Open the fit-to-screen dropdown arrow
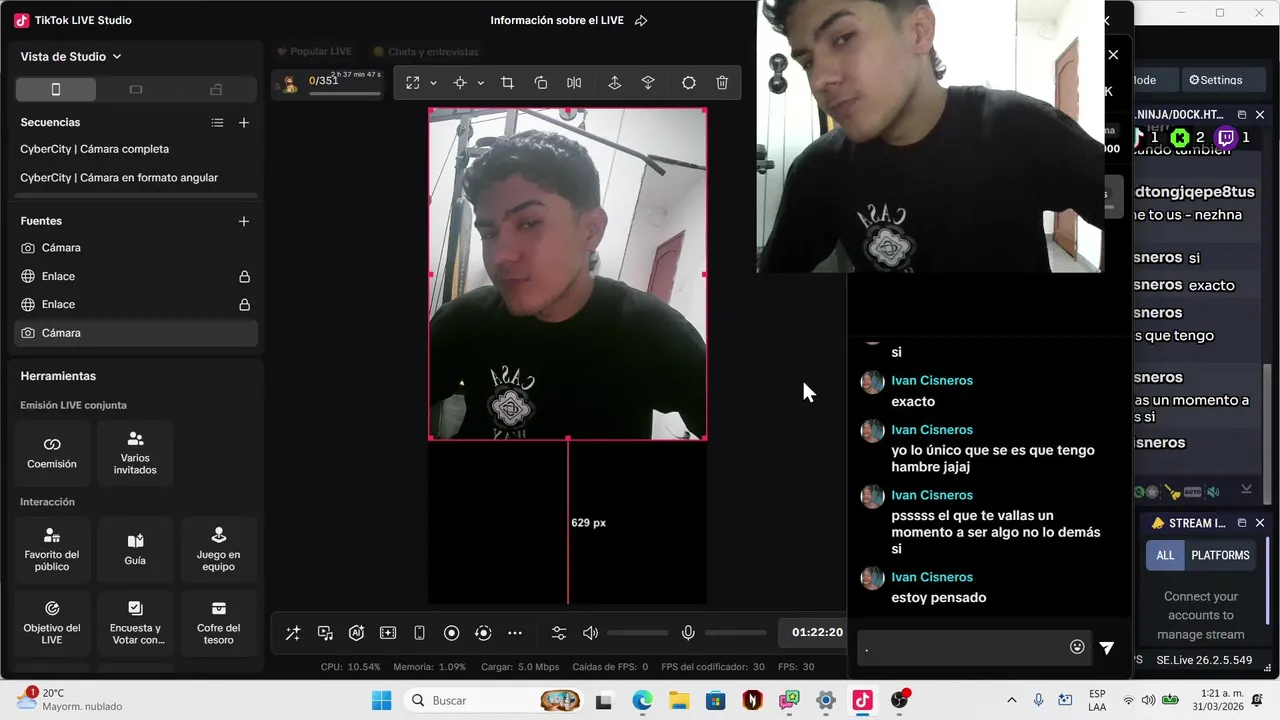 click(x=433, y=83)
